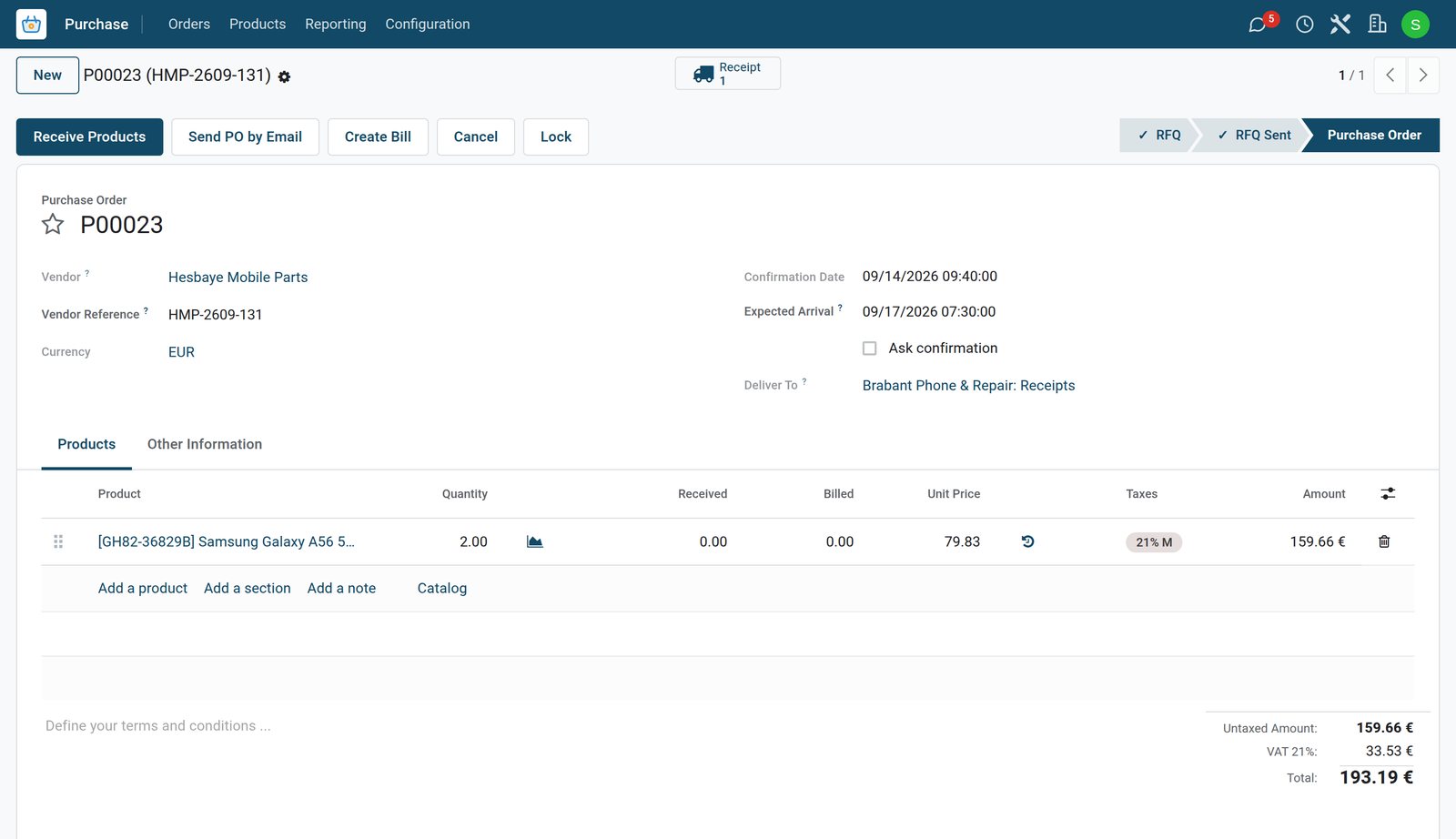Screen dimensions: 1456x839
Task: Click the Purchase app basket icon
Action: (31, 25)
